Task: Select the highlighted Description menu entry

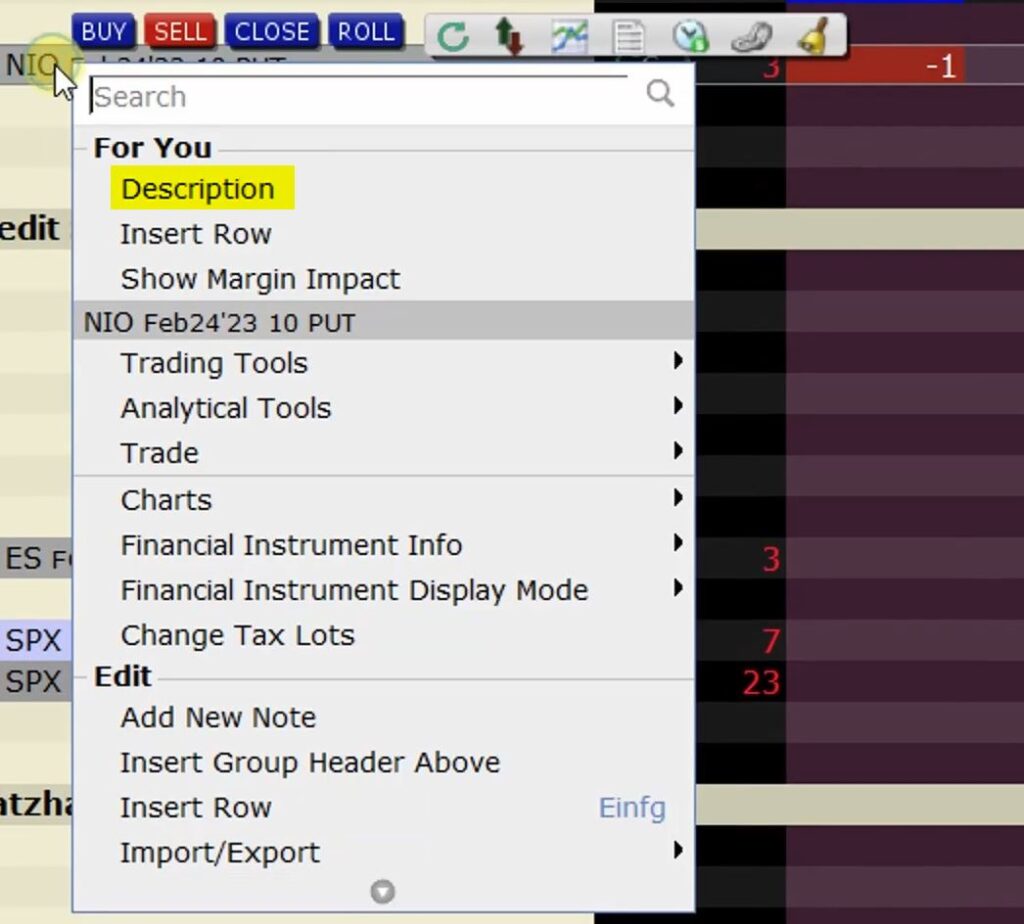Action: 198,189
